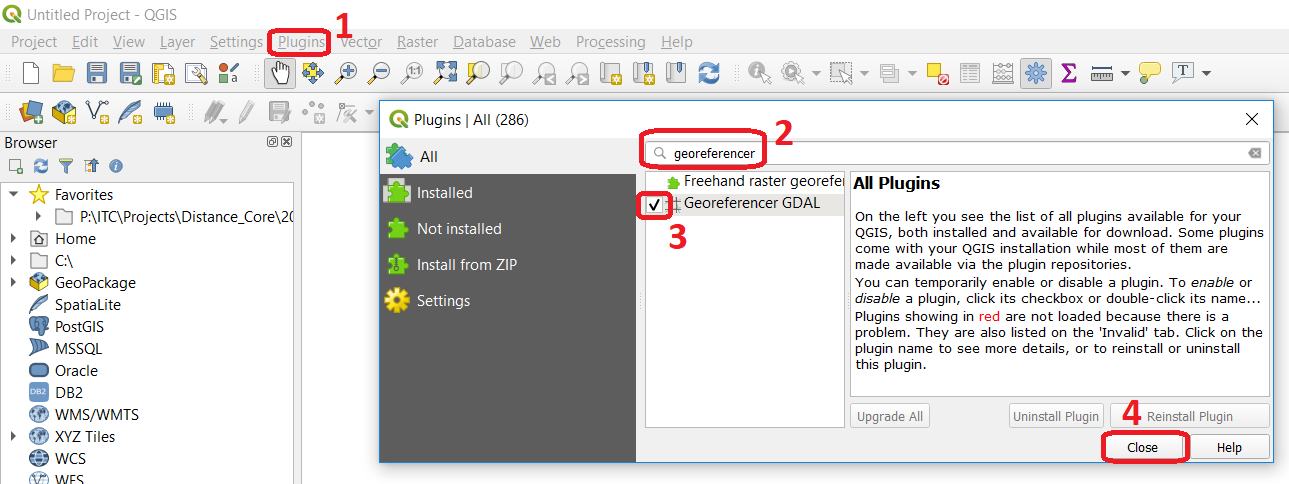The image size is (1289, 484).
Task: Click the Data Source Manager icon
Action: pyautogui.click(x=31, y=111)
